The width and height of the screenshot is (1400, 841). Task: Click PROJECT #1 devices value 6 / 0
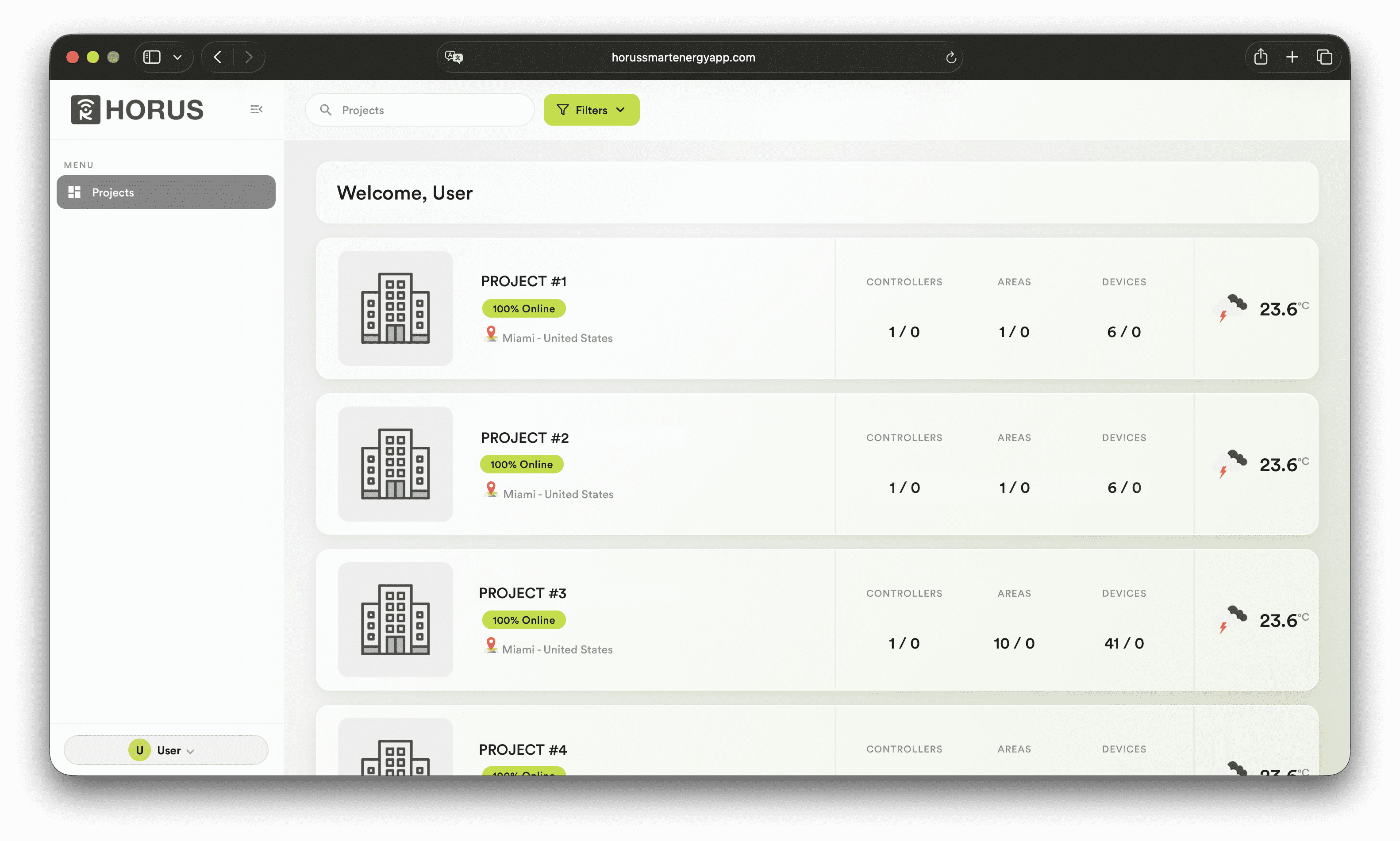[x=1124, y=331]
